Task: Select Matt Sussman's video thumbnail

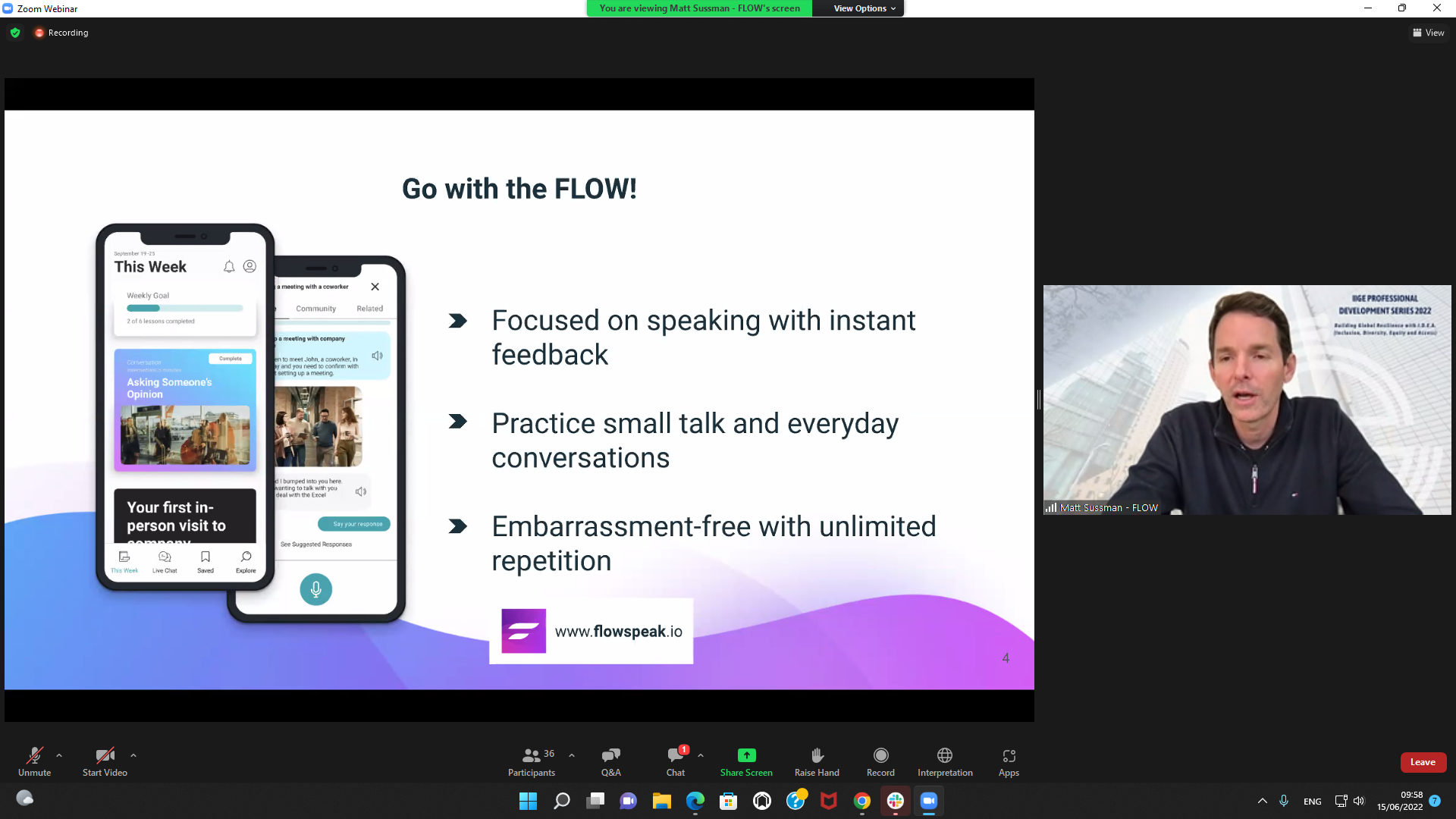Action: point(1247,400)
